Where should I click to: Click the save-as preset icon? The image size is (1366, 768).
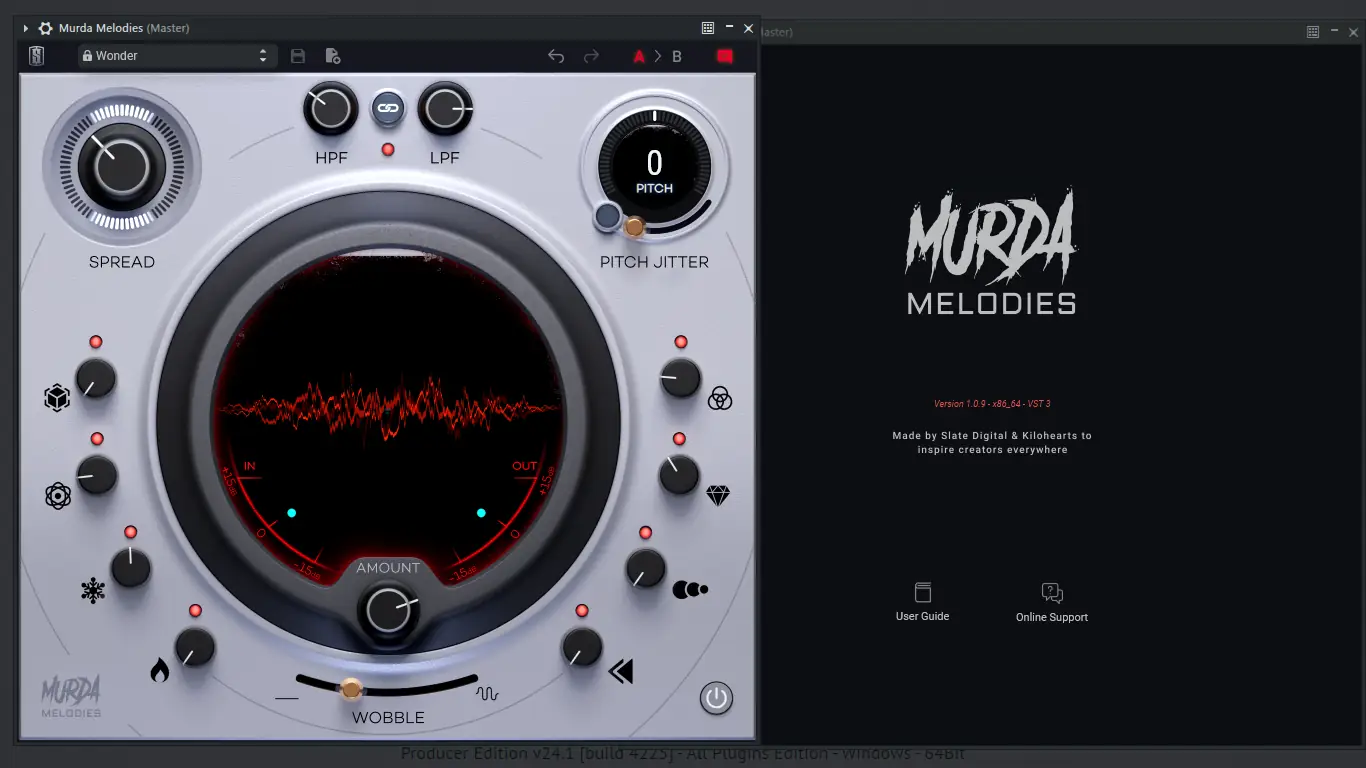point(333,56)
